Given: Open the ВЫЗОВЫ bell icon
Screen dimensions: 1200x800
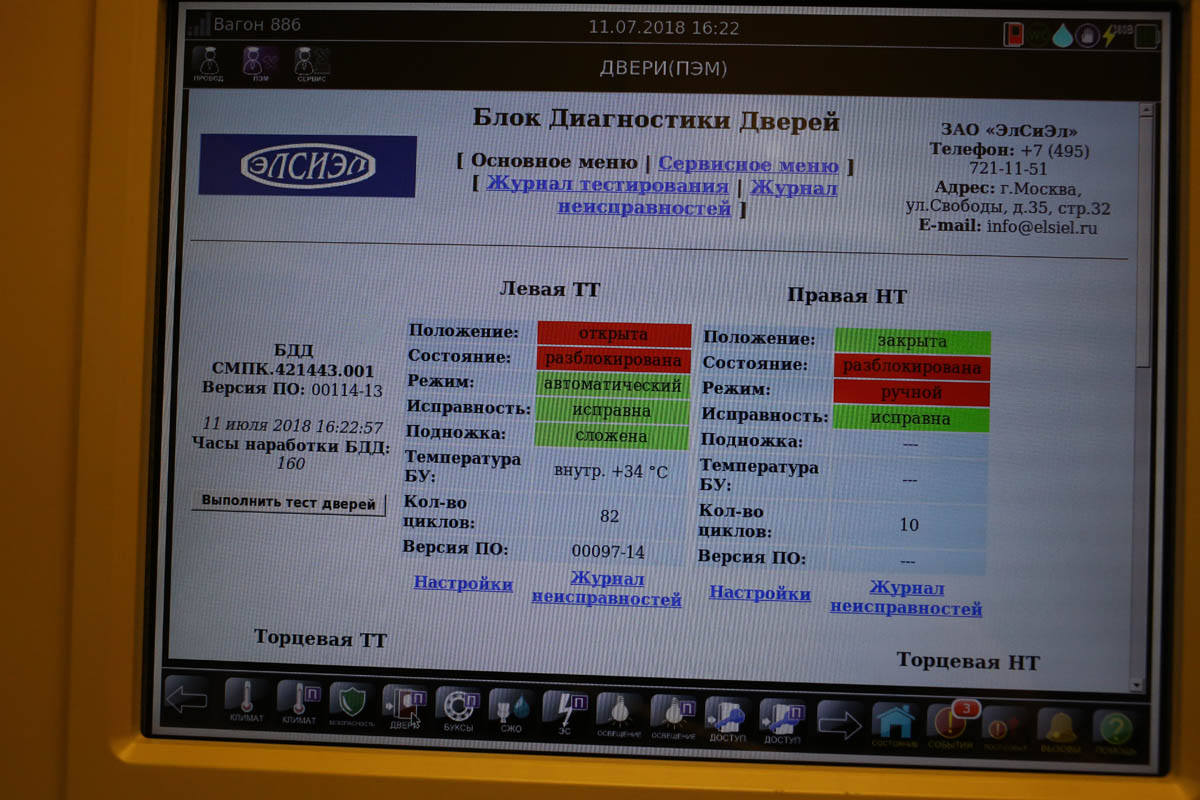Looking at the screenshot, I should pos(1060,730).
